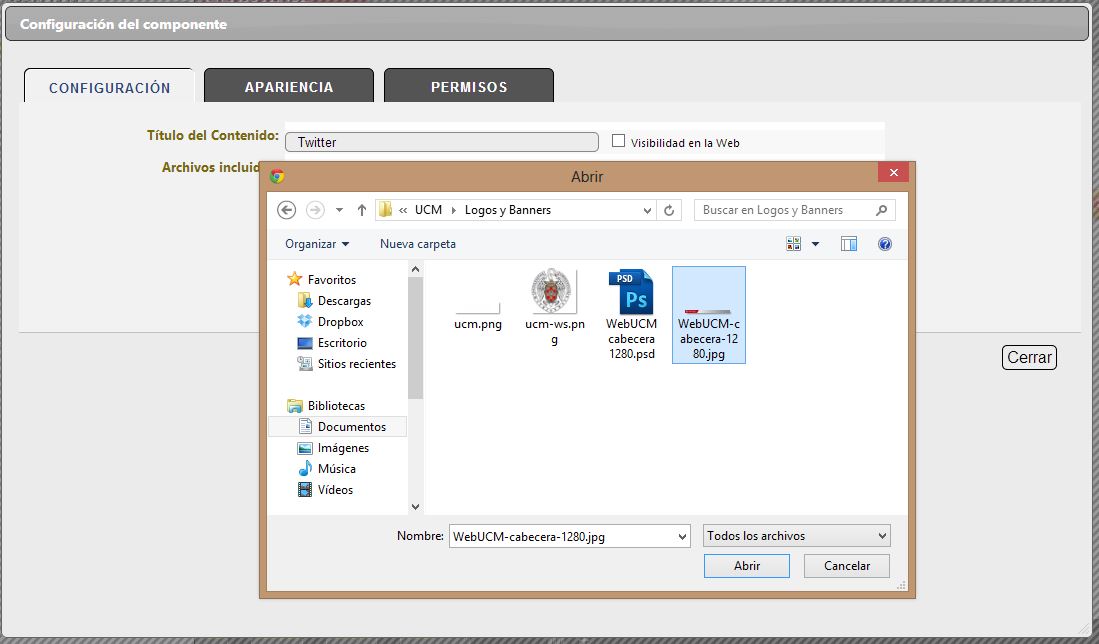Screen dimensions: 1099x644
Task: Switch to the APARIENCIA tab
Action: [x=289, y=87]
